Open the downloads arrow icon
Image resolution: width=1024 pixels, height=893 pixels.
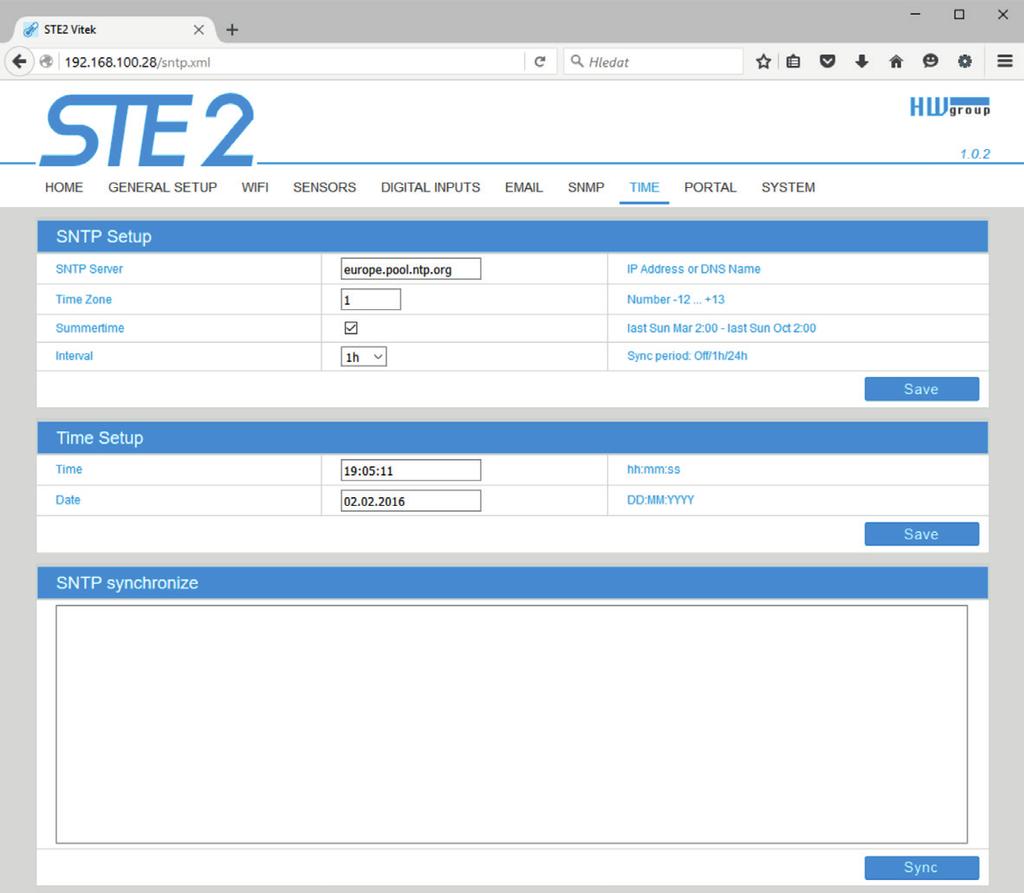pyautogui.click(x=862, y=62)
